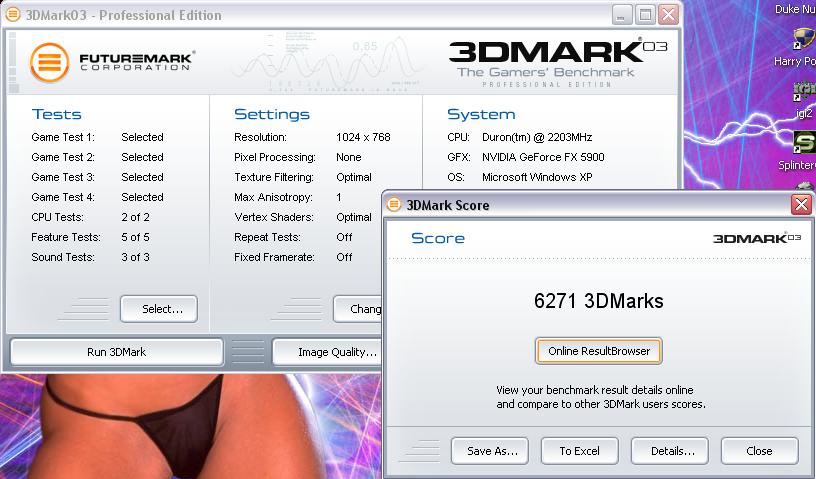Click the Save As... button
This screenshot has height=479, width=816.
click(490, 451)
